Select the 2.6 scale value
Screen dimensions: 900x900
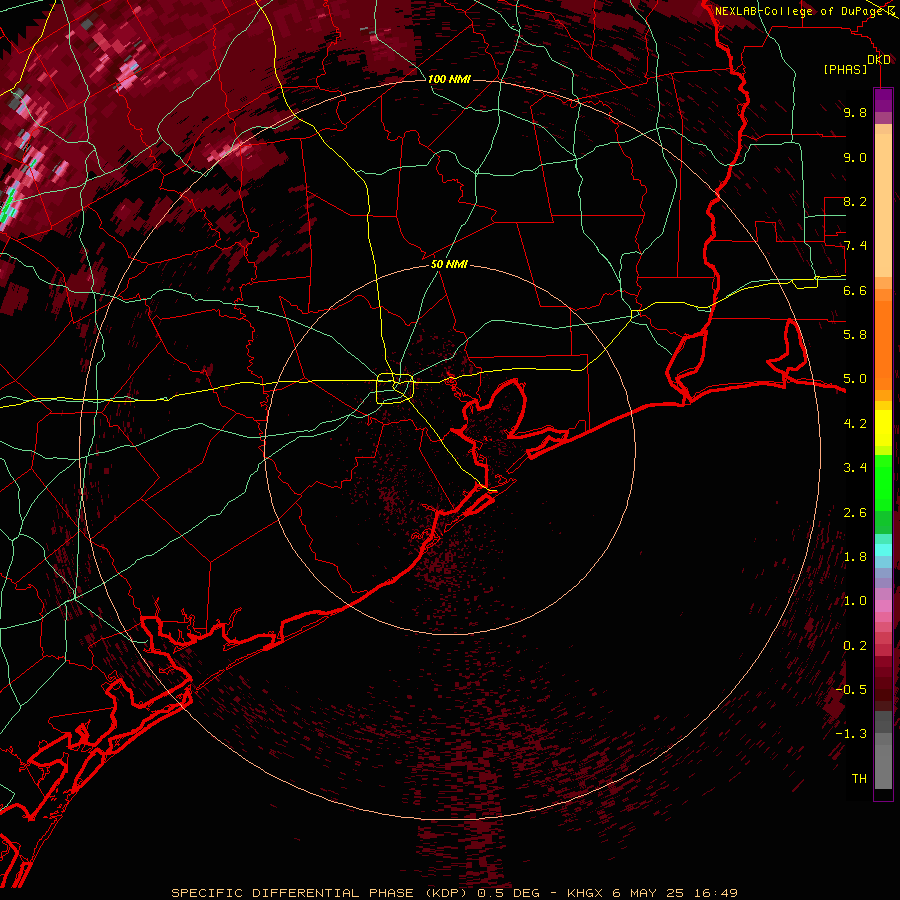855,513
